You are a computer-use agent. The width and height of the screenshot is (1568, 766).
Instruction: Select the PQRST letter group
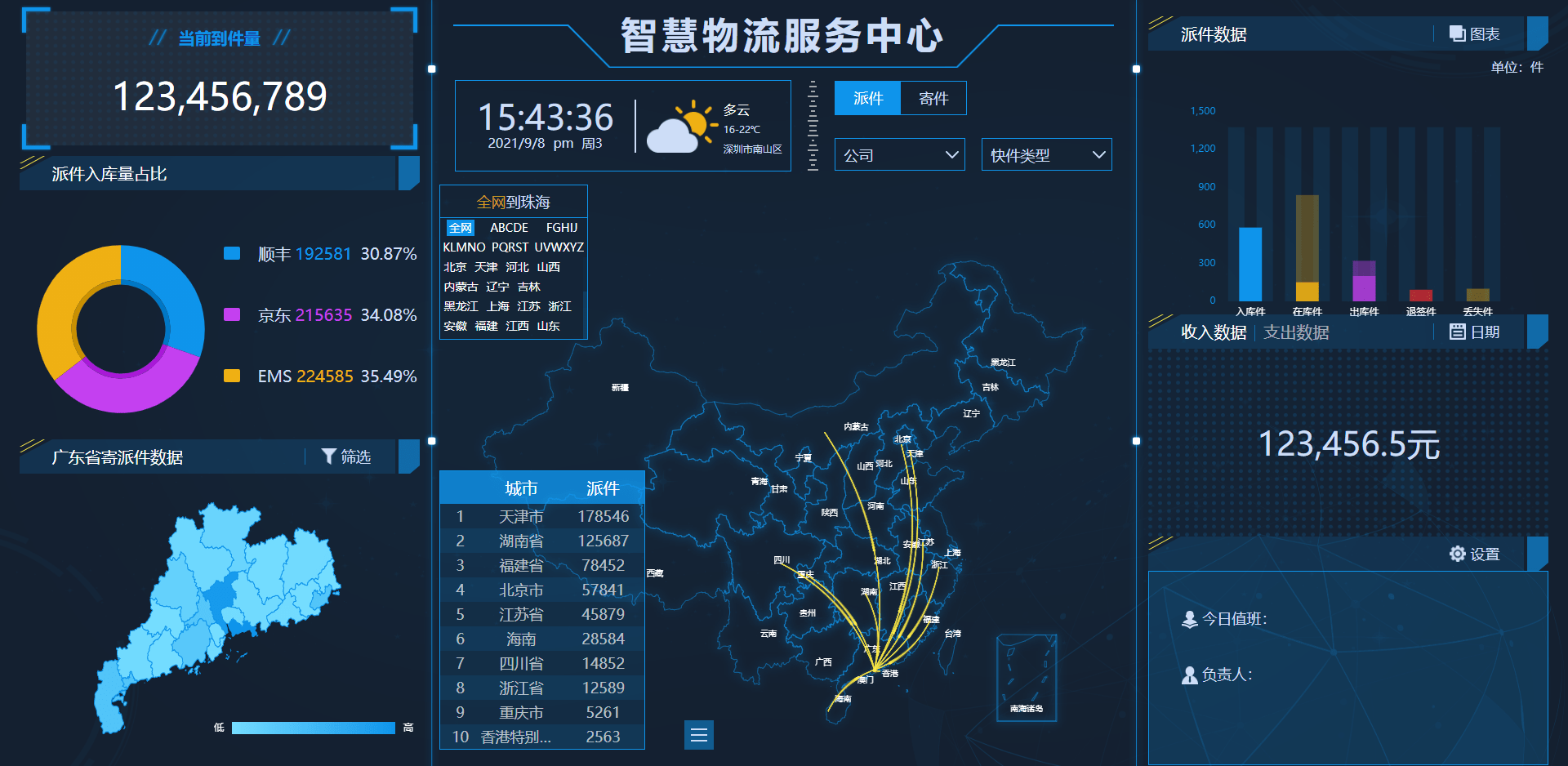click(510, 247)
